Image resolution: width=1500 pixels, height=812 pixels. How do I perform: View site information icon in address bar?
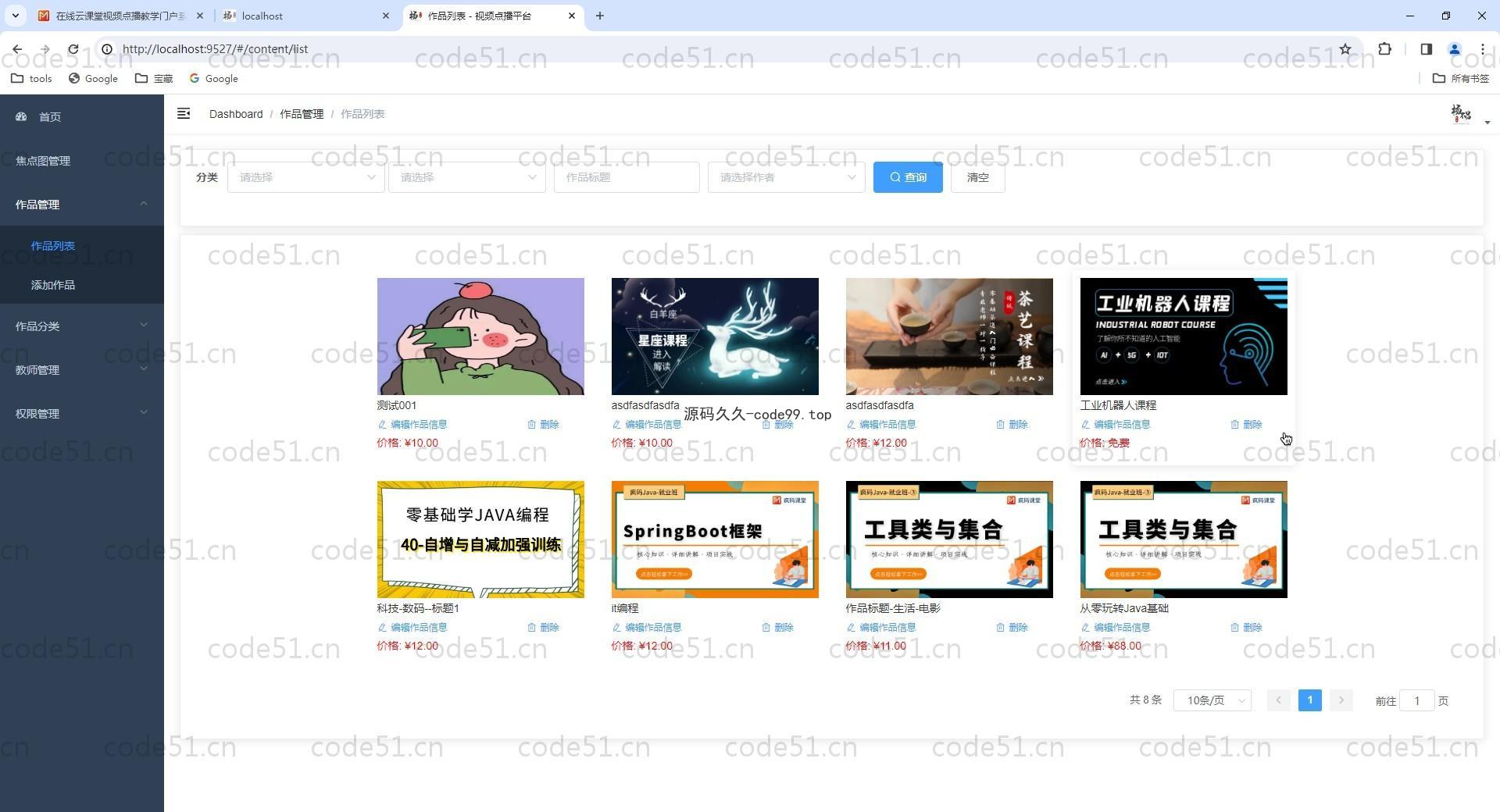pyautogui.click(x=107, y=49)
